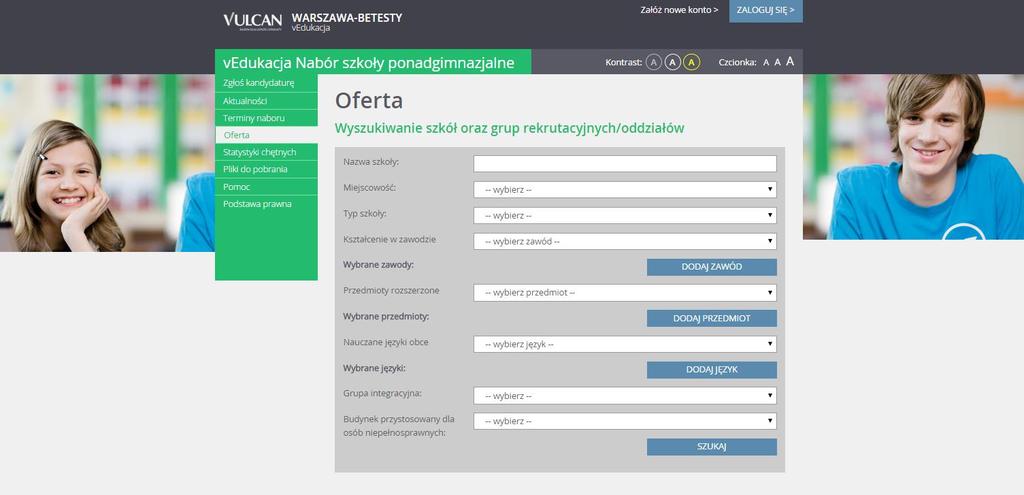Click the Kontrast label
This screenshot has width=1024, height=495.
[x=624, y=63]
